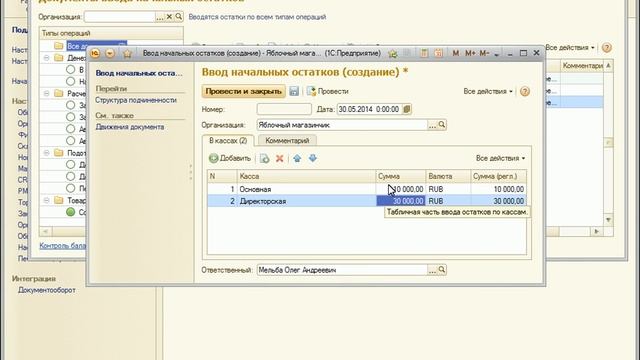Clear the background Организация filter with the X icon

pos(169,17)
